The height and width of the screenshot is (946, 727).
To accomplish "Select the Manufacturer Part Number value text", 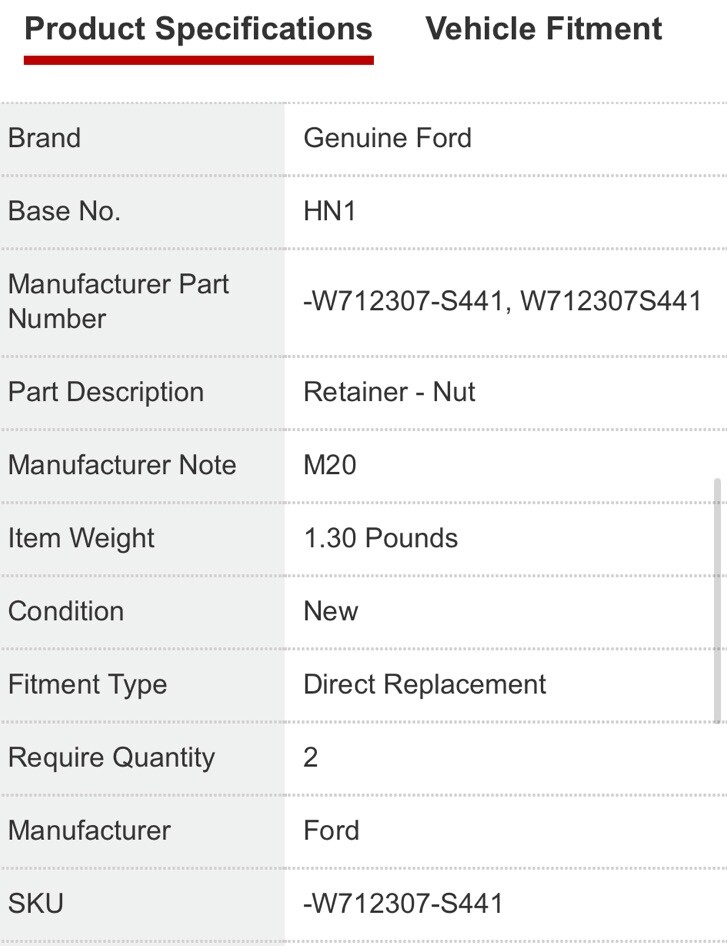I will tap(502, 301).
